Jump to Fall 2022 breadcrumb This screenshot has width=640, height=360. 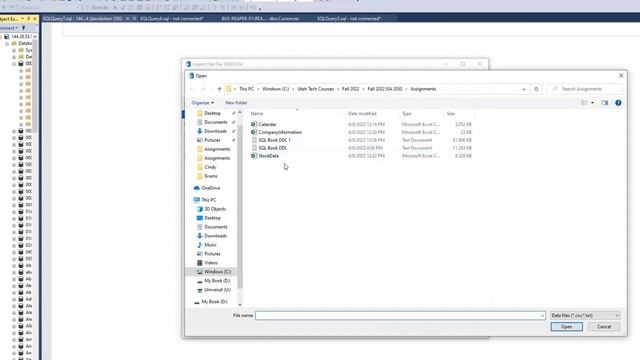click(351, 89)
